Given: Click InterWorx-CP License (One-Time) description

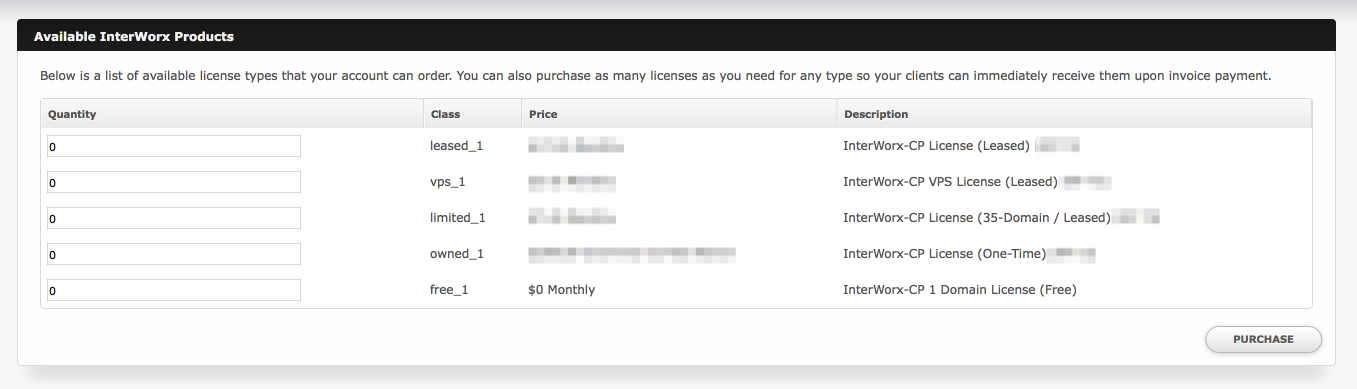Looking at the screenshot, I should click(x=944, y=254).
